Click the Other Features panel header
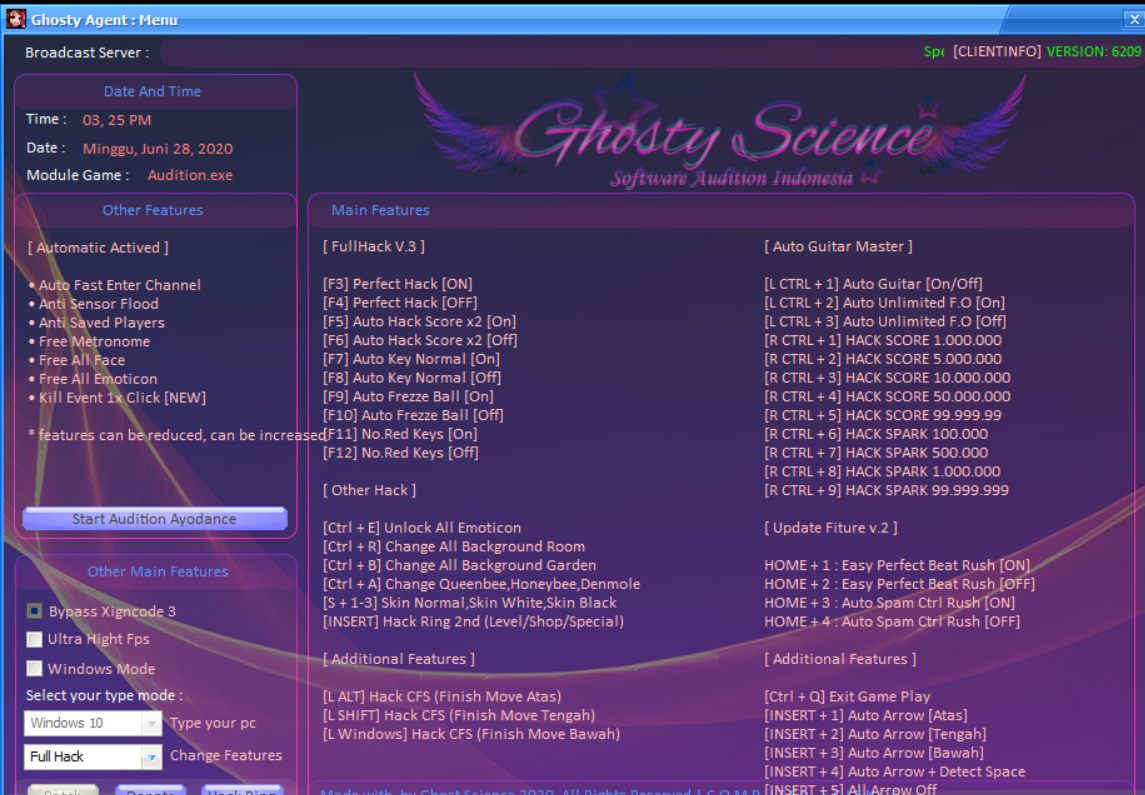 point(153,210)
